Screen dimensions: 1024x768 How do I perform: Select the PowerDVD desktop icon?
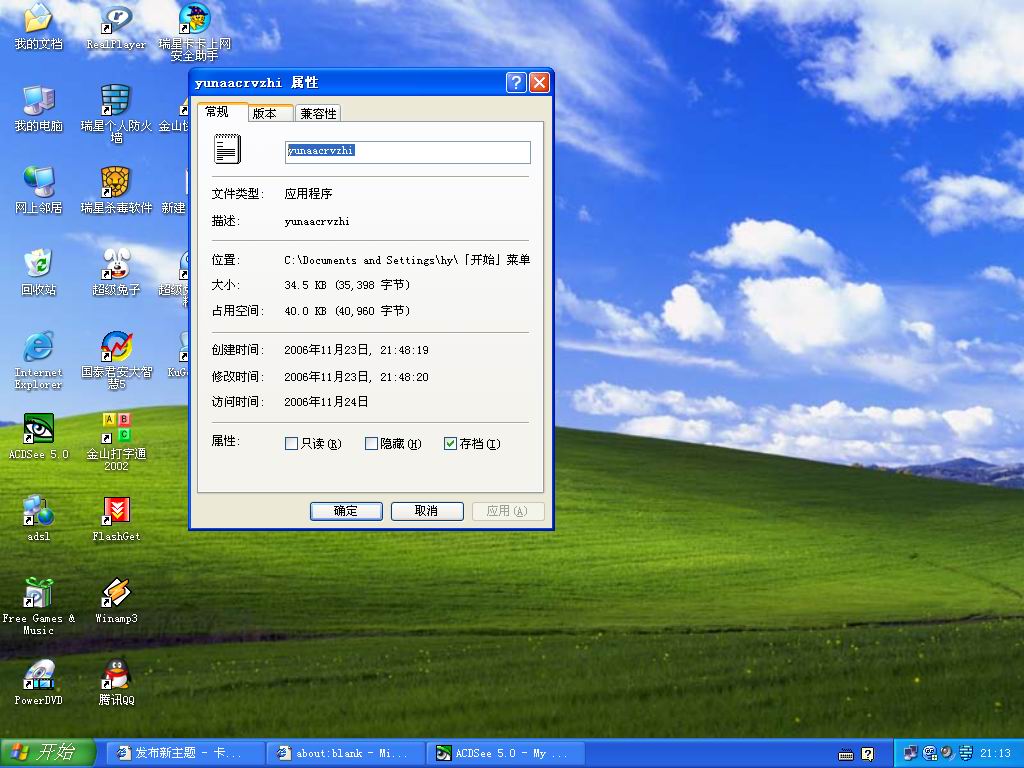click(x=38, y=675)
